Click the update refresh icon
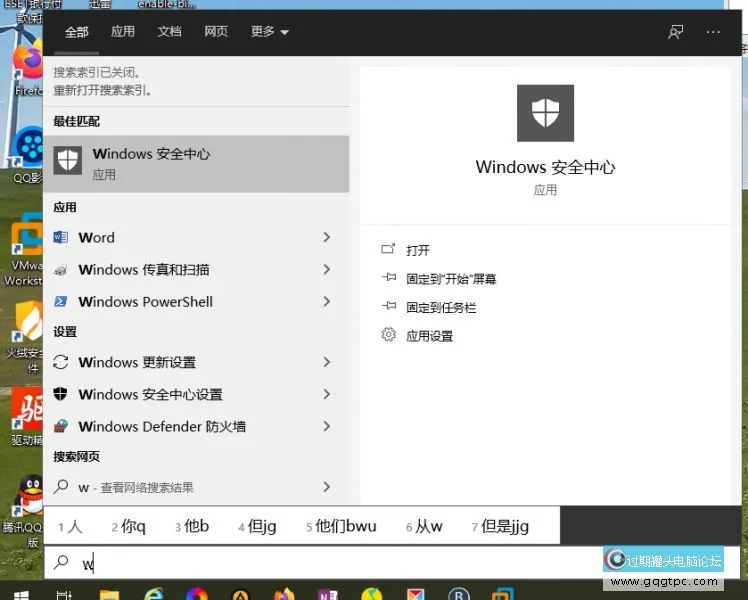The width and height of the screenshot is (748, 600). click(61, 362)
